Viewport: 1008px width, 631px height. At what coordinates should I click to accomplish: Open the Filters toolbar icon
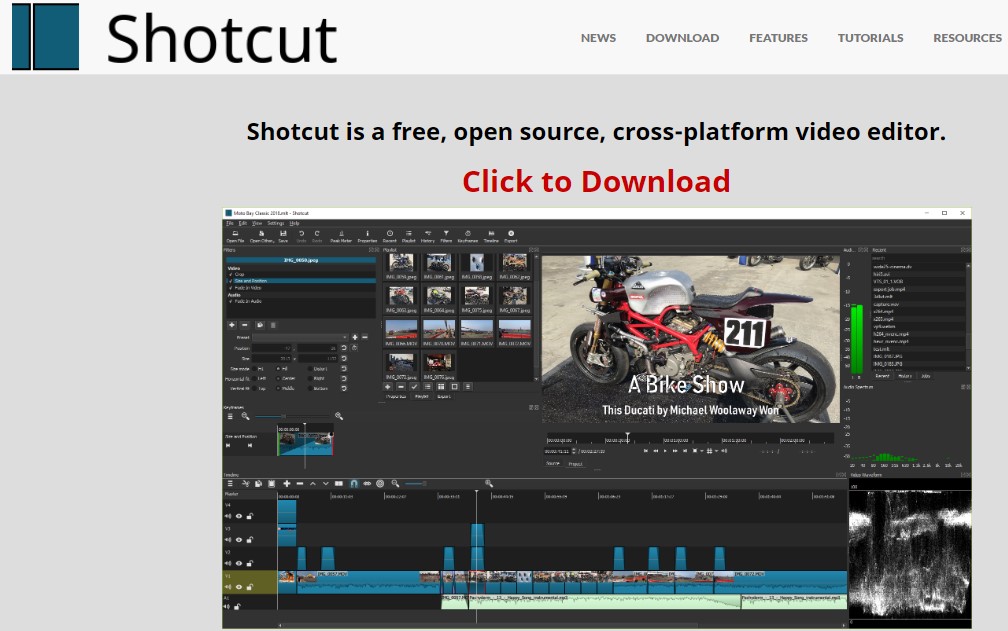coord(446,236)
